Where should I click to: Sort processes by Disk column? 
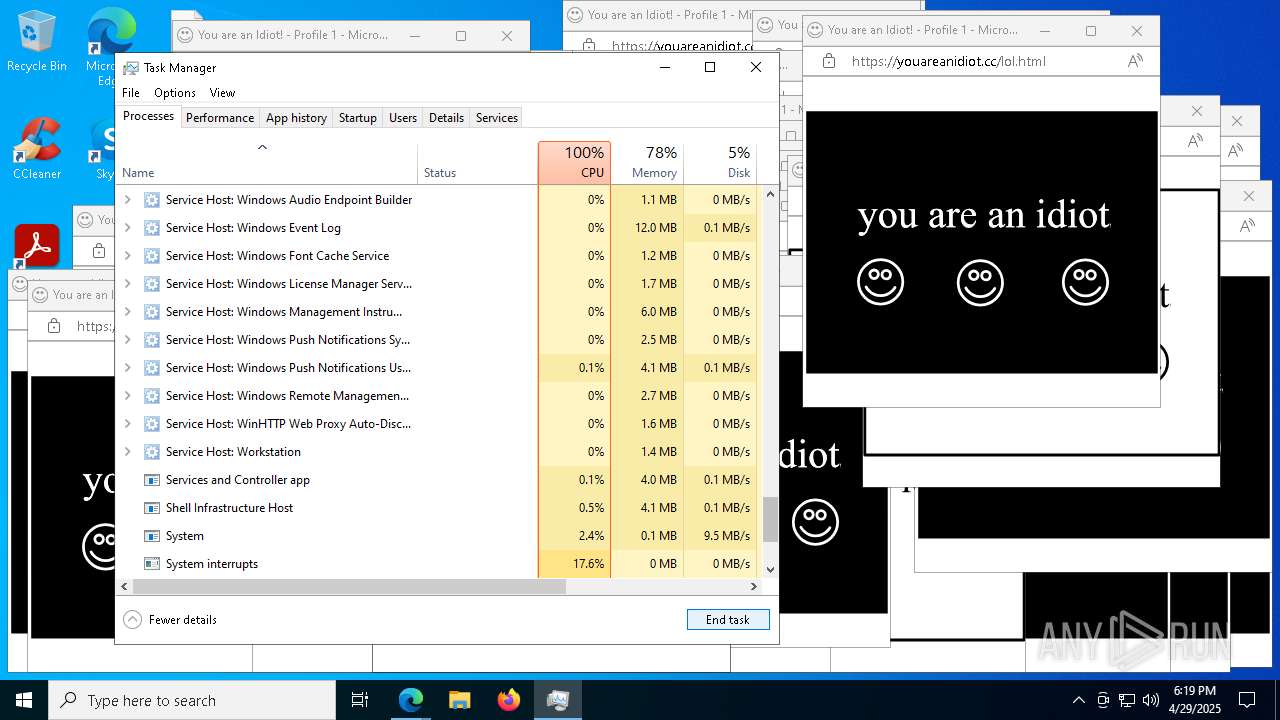click(720, 162)
